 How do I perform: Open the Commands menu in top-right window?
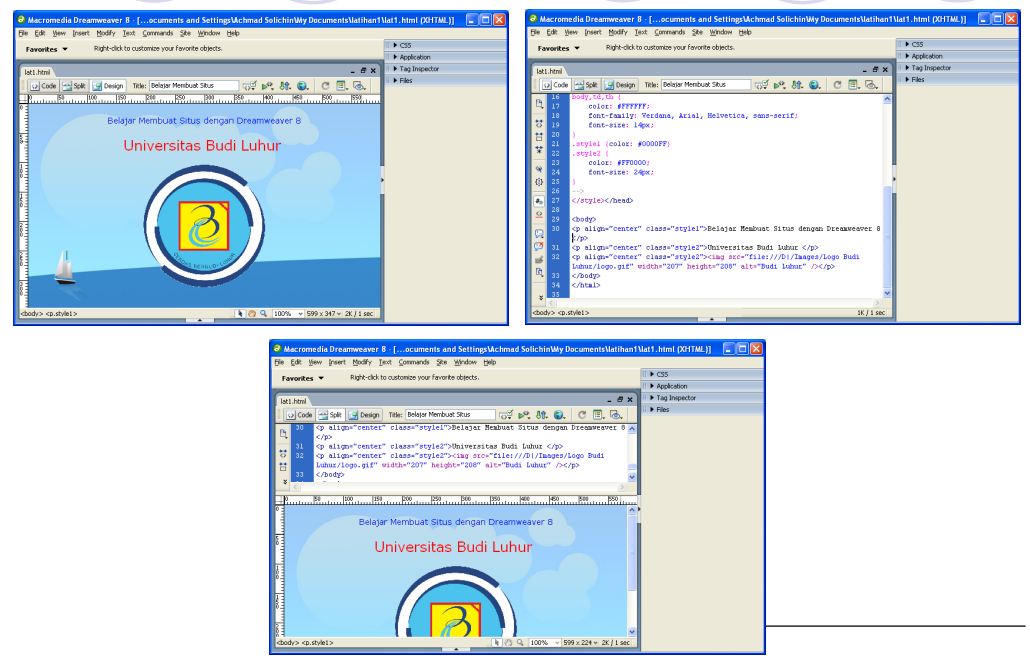669,32
